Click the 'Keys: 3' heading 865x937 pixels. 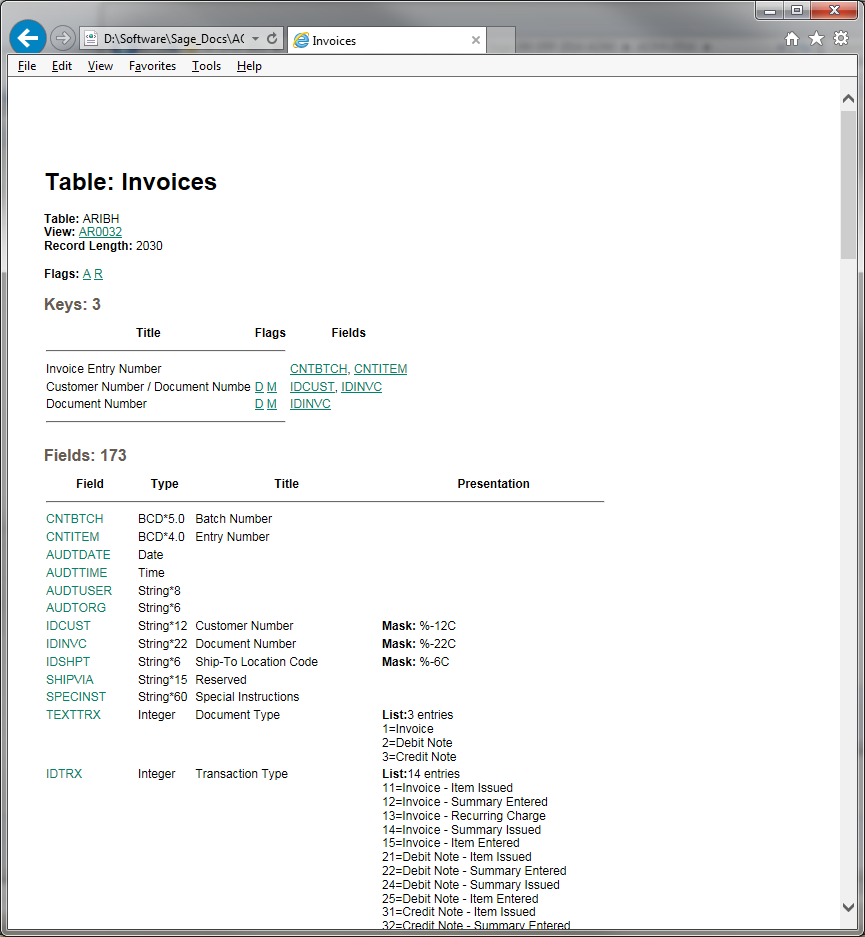[x=72, y=304]
